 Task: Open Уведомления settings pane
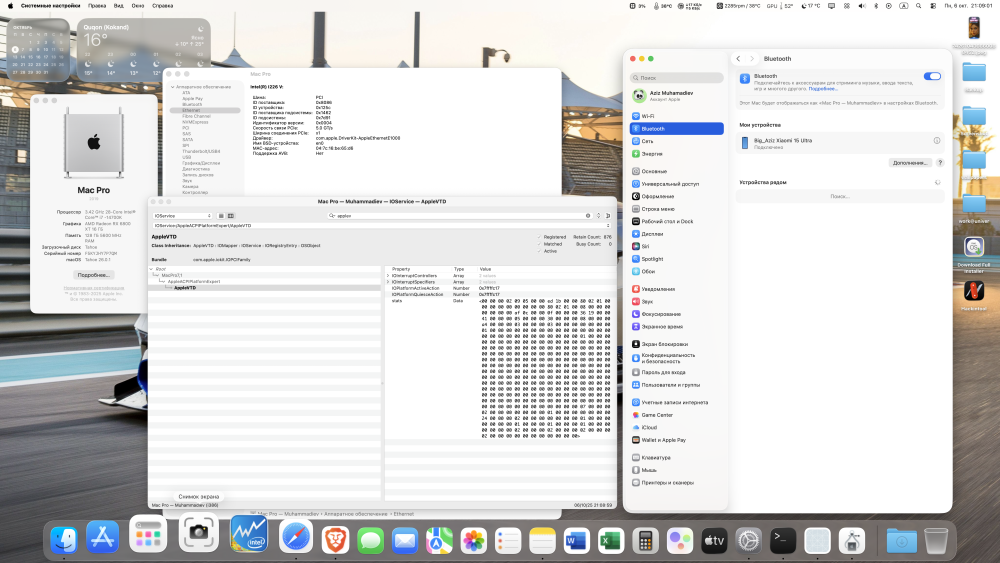coord(677,289)
